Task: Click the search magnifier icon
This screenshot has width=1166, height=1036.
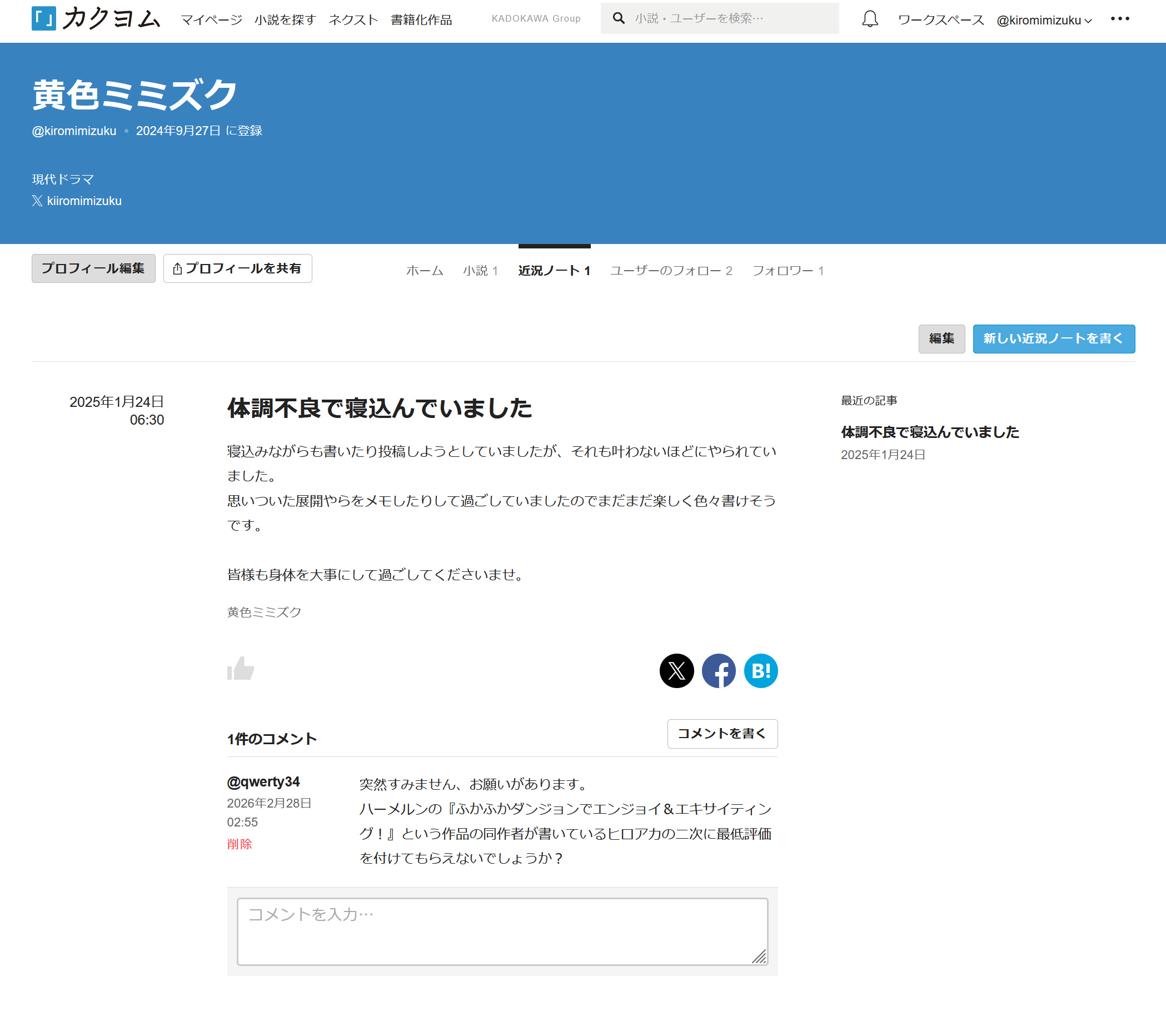Action: pos(619,18)
